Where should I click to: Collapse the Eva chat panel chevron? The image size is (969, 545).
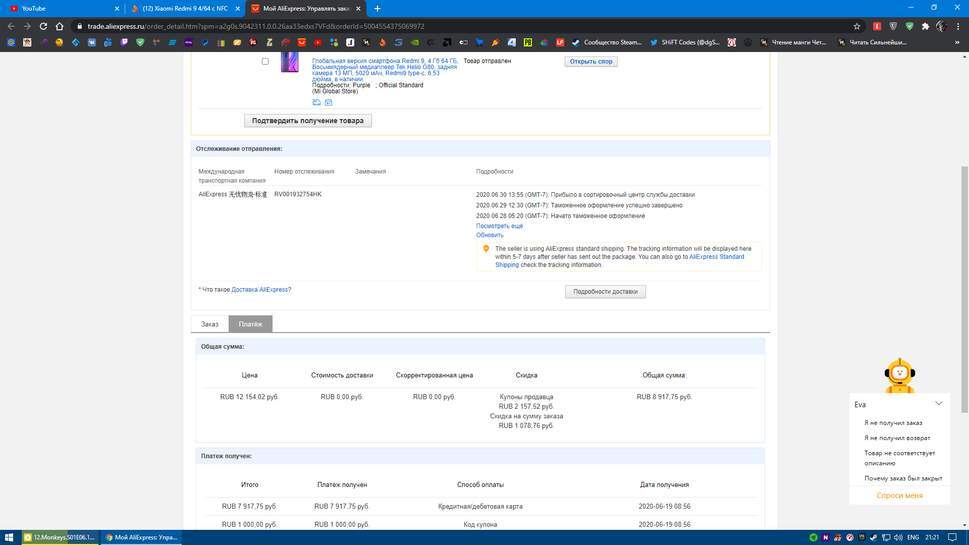pos(938,404)
